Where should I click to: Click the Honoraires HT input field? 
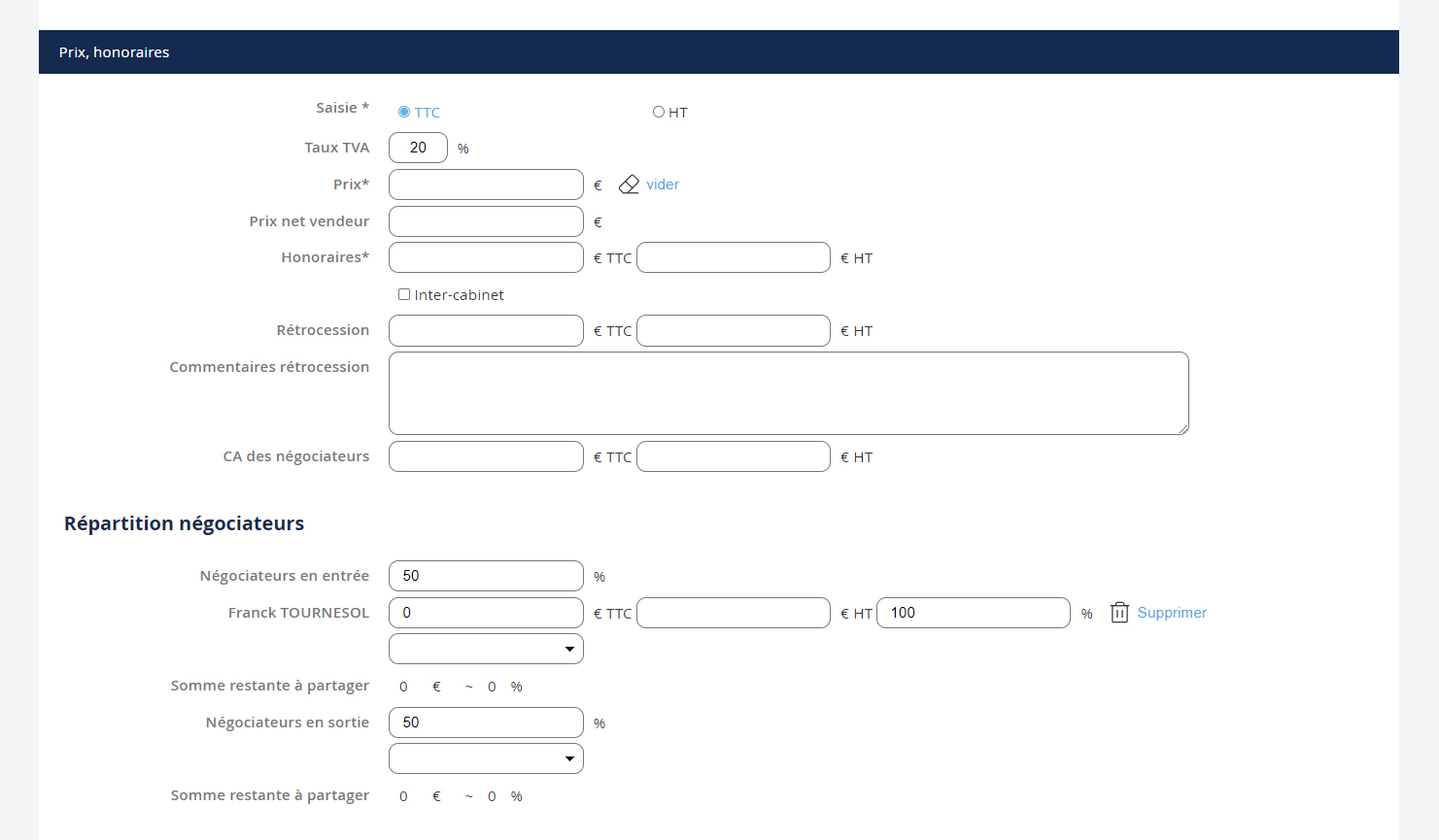point(734,257)
